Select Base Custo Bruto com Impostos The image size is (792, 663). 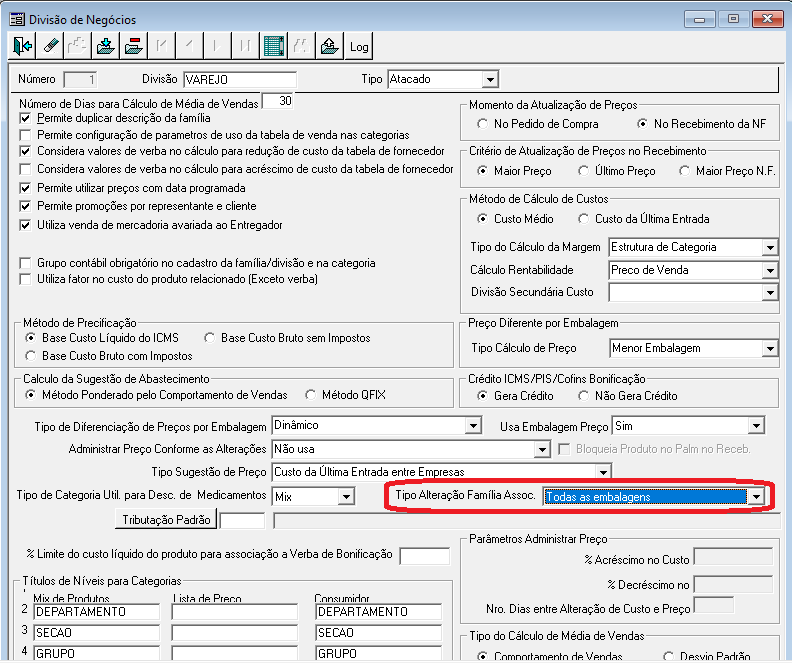click(30, 356)
